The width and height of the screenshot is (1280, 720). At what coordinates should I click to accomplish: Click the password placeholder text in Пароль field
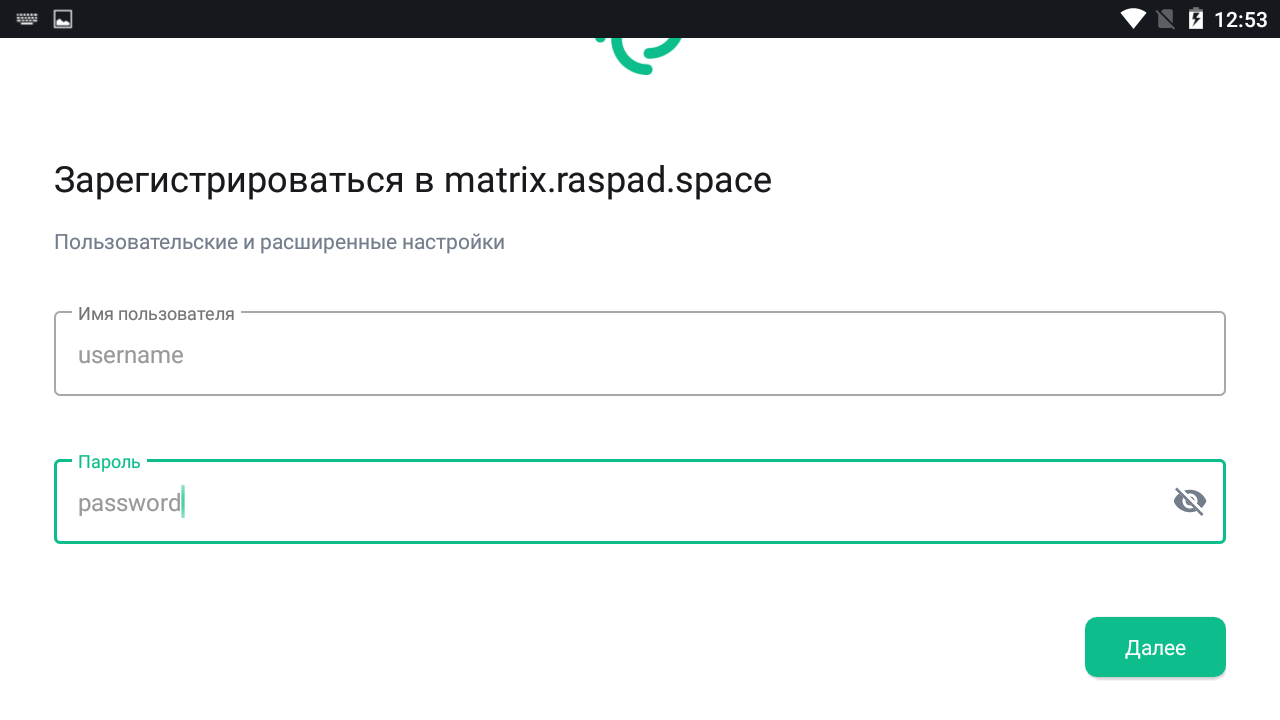(x=129, y=503)
